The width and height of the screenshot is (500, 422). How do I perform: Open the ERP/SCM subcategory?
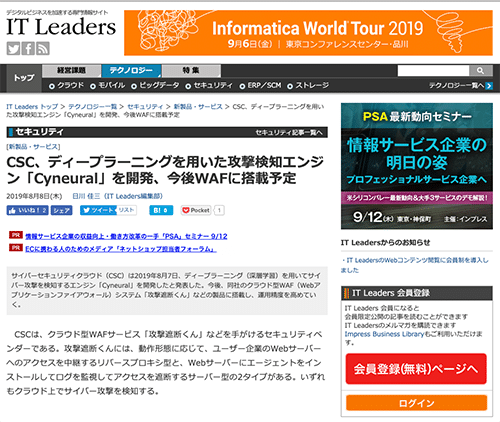click(x=261, y=86)
